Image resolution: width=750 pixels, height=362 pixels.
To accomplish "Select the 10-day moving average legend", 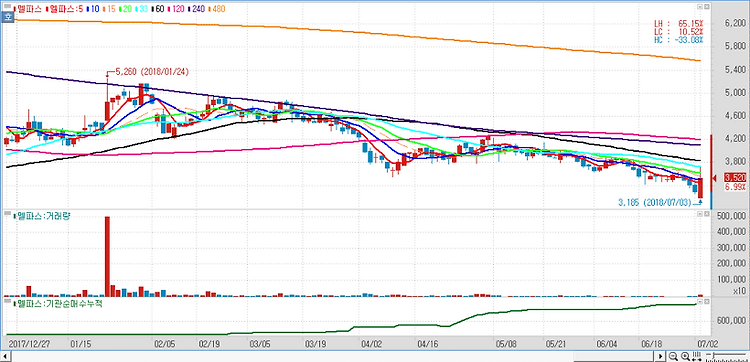I will (93, 9).
